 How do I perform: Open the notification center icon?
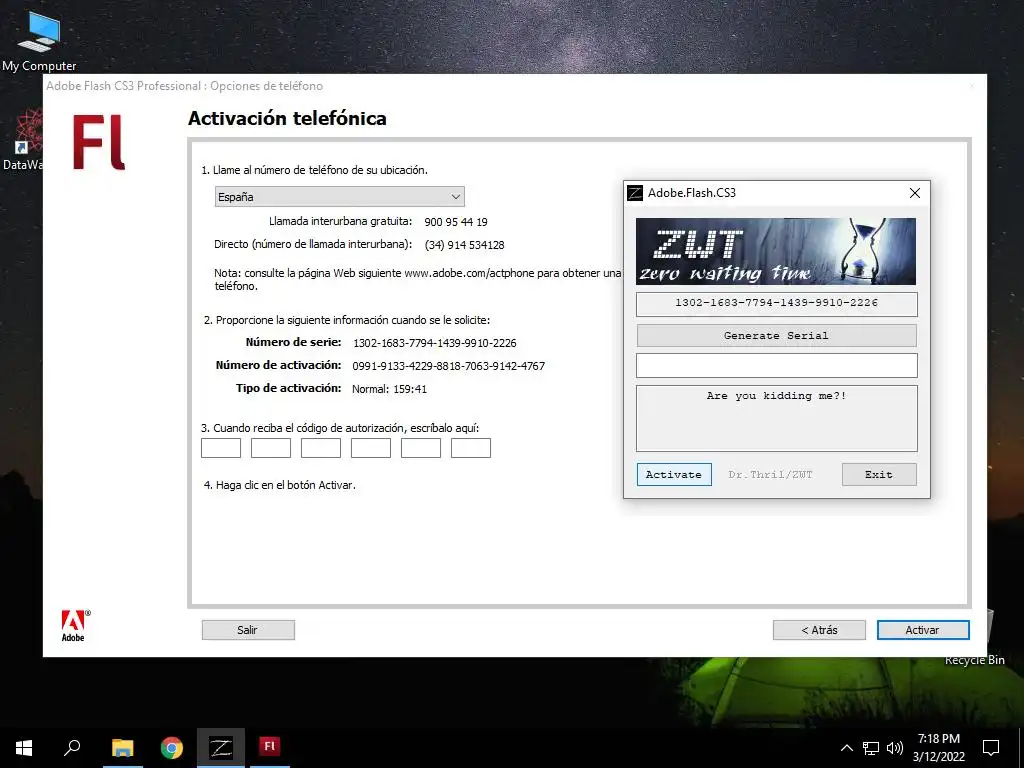(991, 748)
